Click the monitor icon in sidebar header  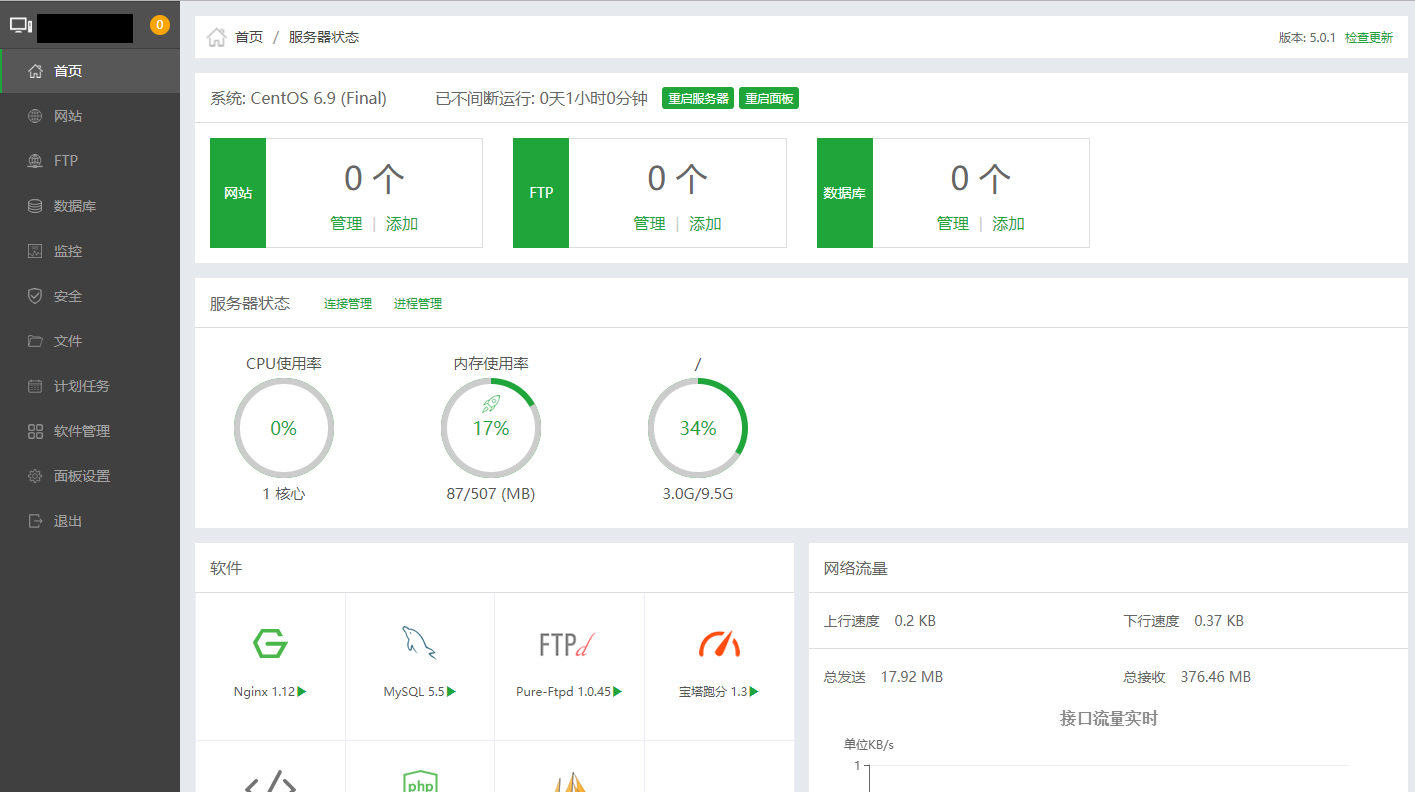(x=21, y=26)
